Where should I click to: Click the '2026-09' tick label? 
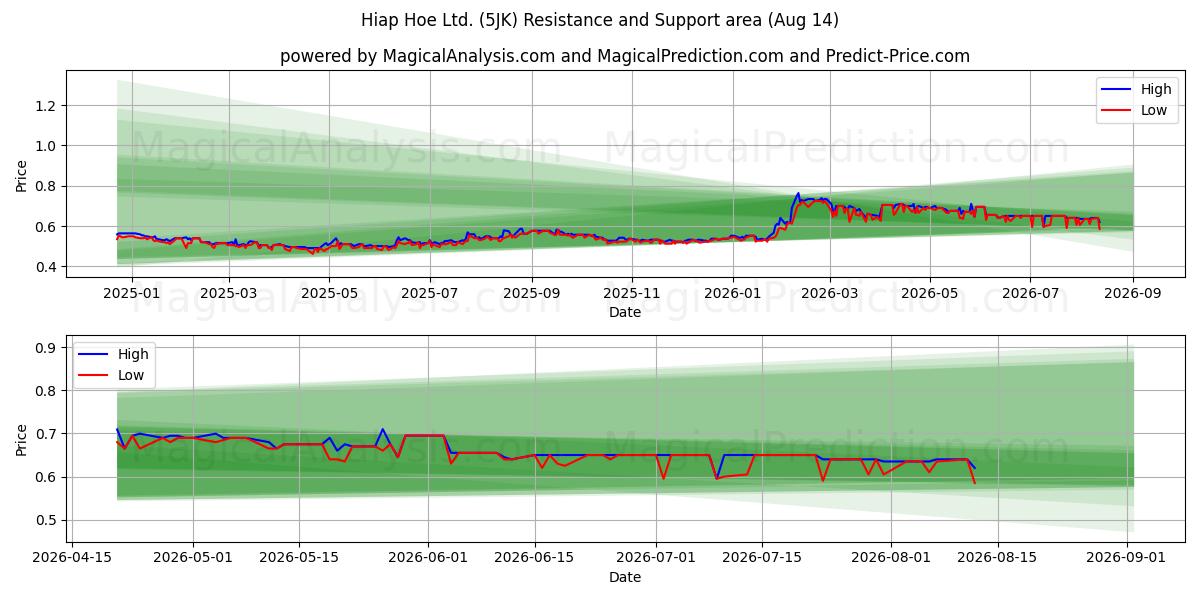pos(1133,293)
